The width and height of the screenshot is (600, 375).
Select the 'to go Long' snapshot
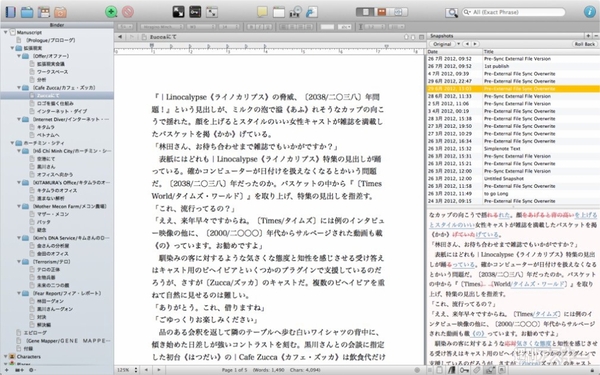click(513, 193)
